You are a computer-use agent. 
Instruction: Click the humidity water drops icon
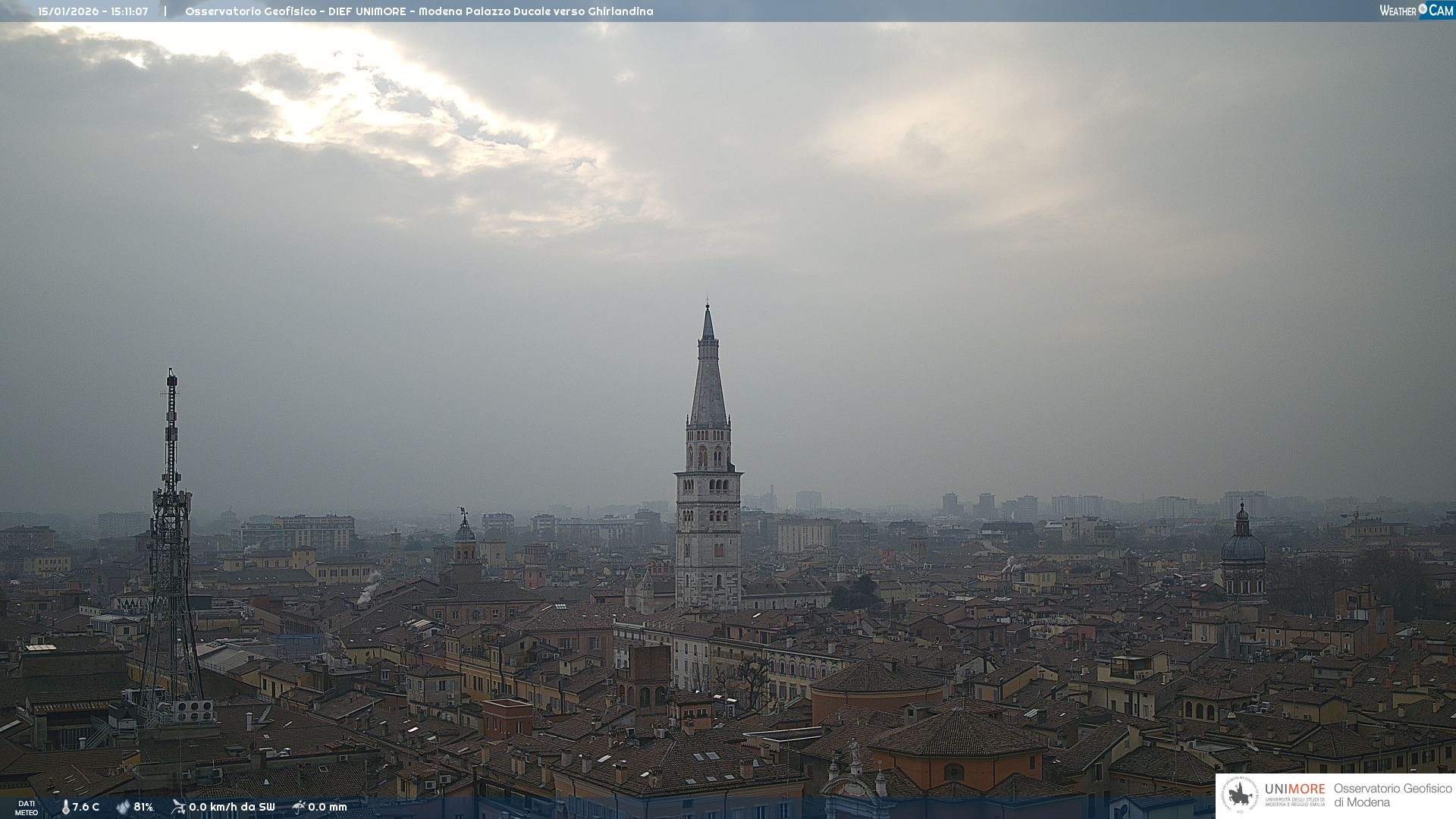(x=123, y=807)
